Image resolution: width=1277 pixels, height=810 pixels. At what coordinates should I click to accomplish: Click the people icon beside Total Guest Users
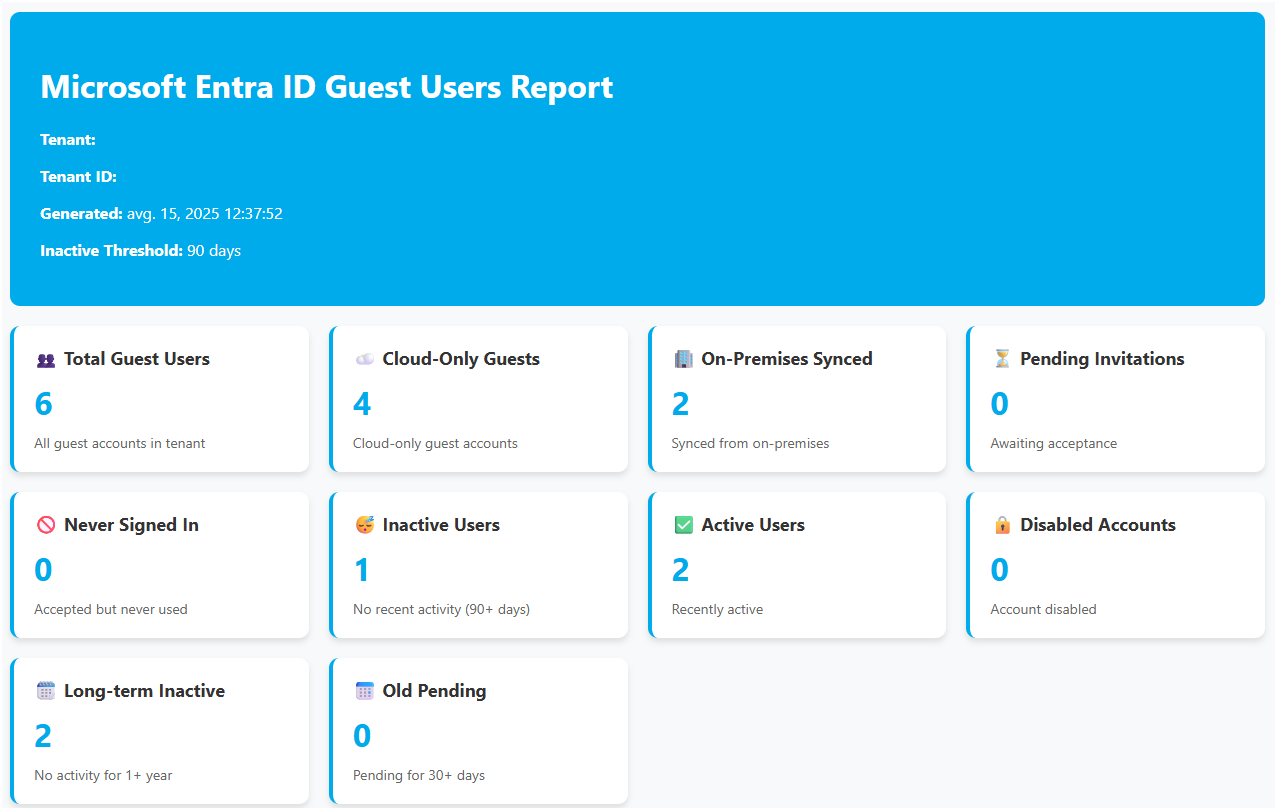click(x=45, y=359)
